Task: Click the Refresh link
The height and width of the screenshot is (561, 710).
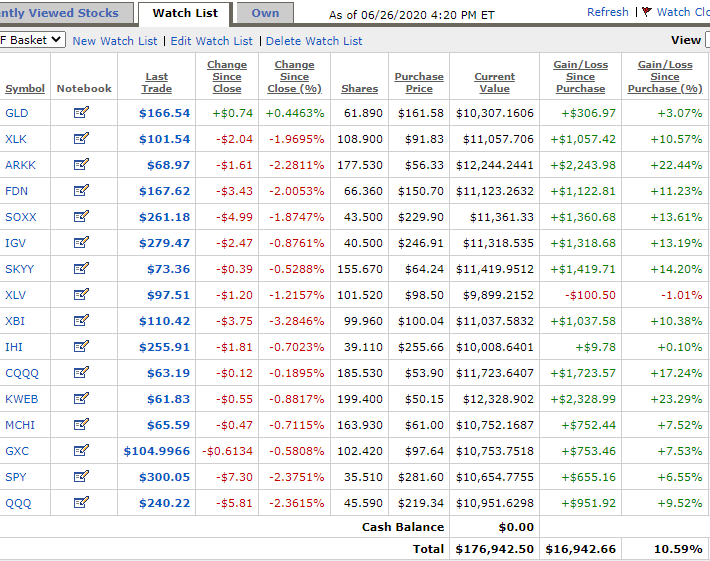Action: click(x=608, y=12)
